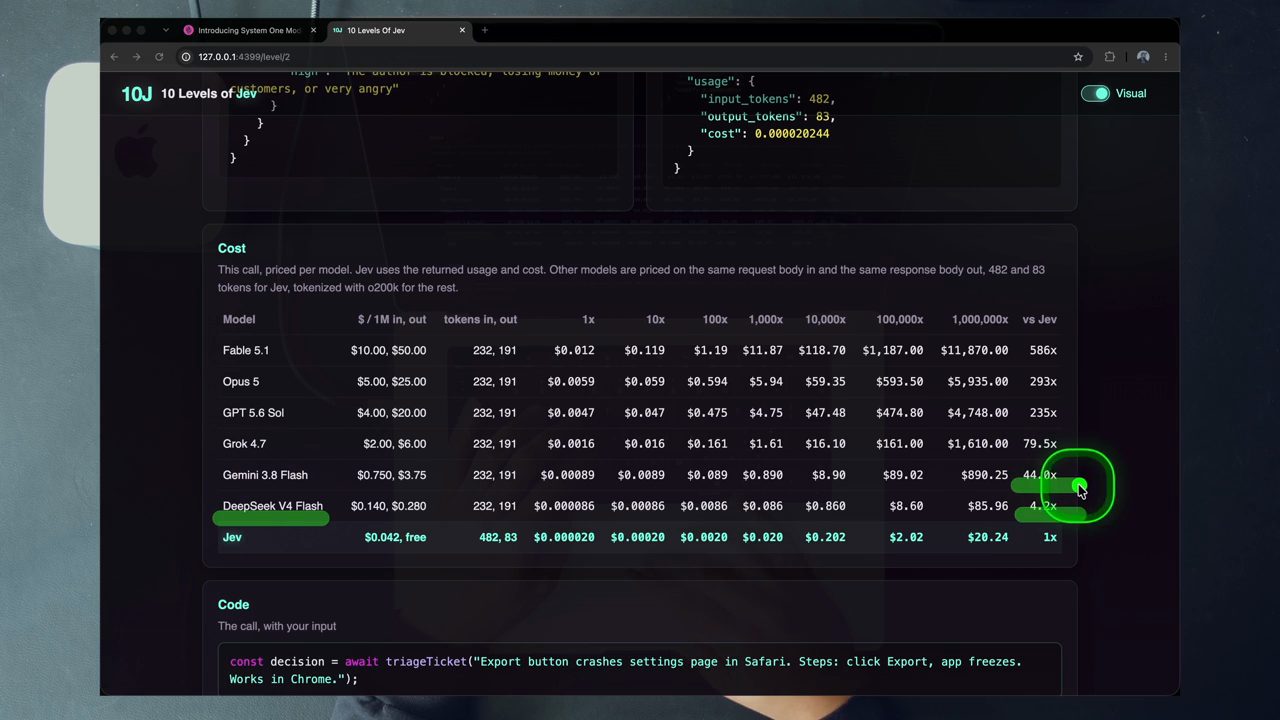Click the DeepSeek V4 Flash model name
This screenshot has height=720, width=1280.
(273, 506)
